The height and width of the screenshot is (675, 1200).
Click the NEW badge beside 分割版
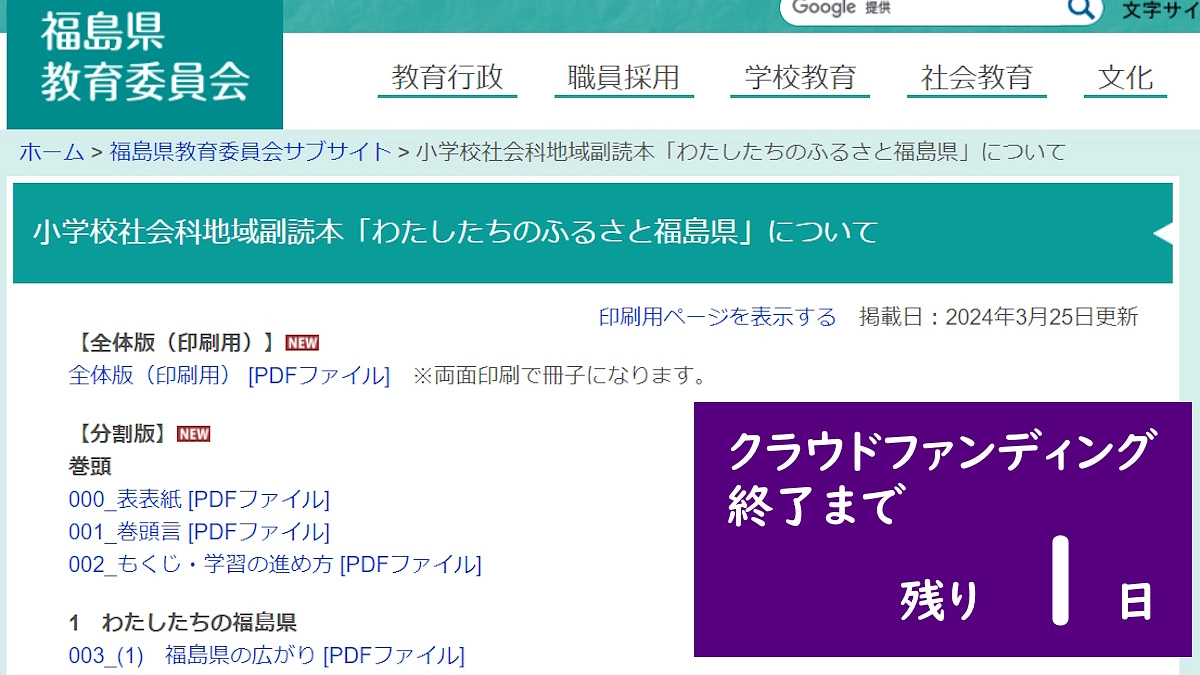click(194, 433)
